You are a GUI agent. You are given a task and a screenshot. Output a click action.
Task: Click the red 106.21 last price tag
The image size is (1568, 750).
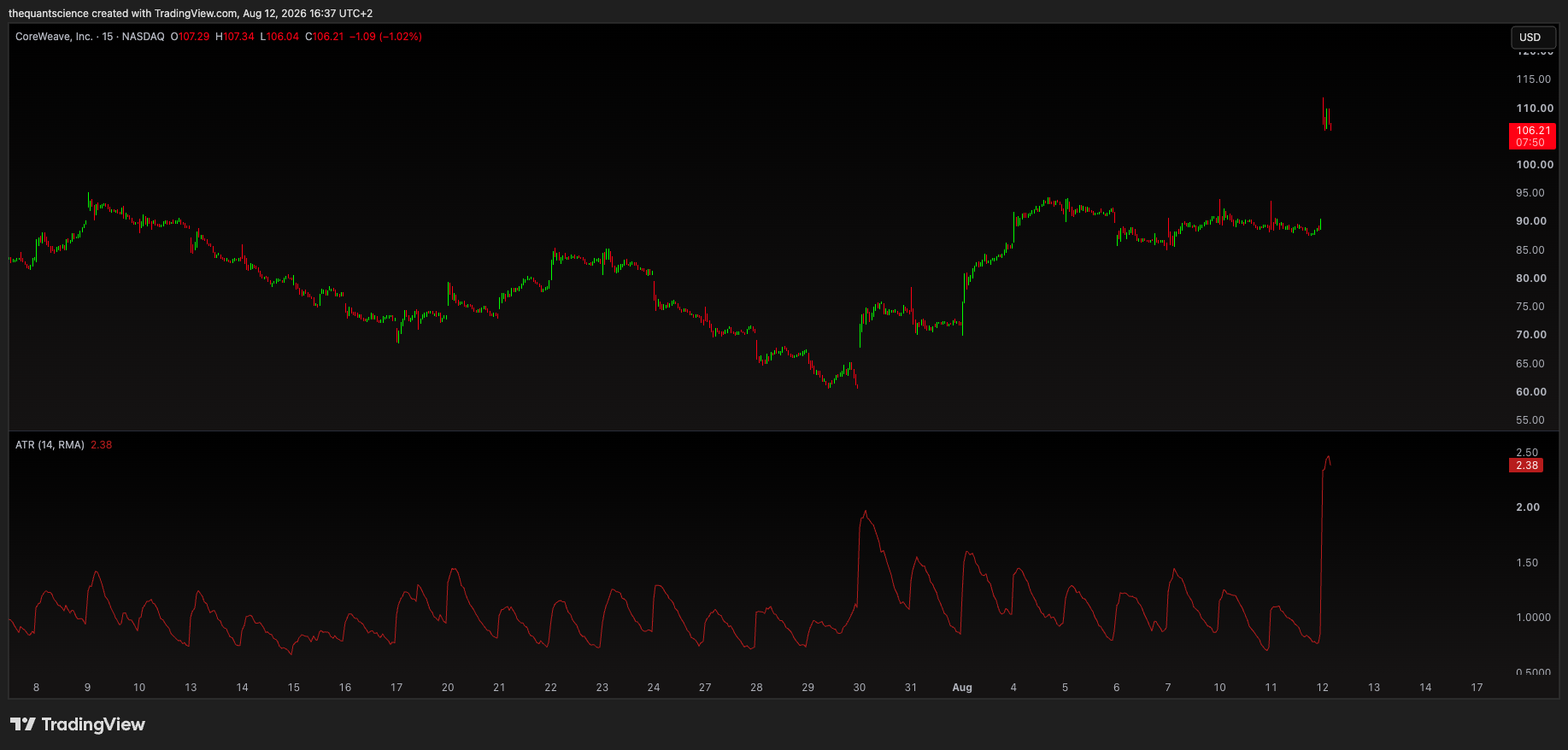(1533, 137)
